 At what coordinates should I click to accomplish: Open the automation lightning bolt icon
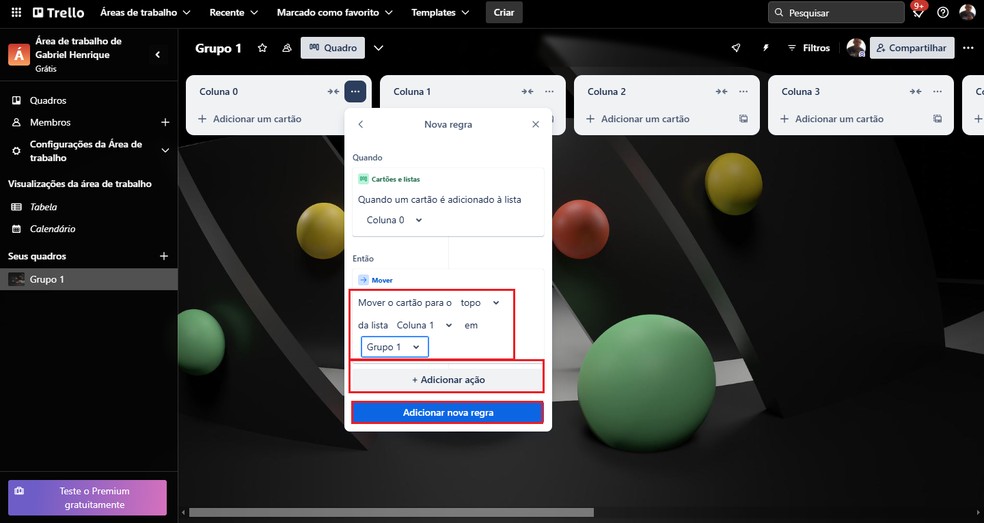click(x=765, y=48)
